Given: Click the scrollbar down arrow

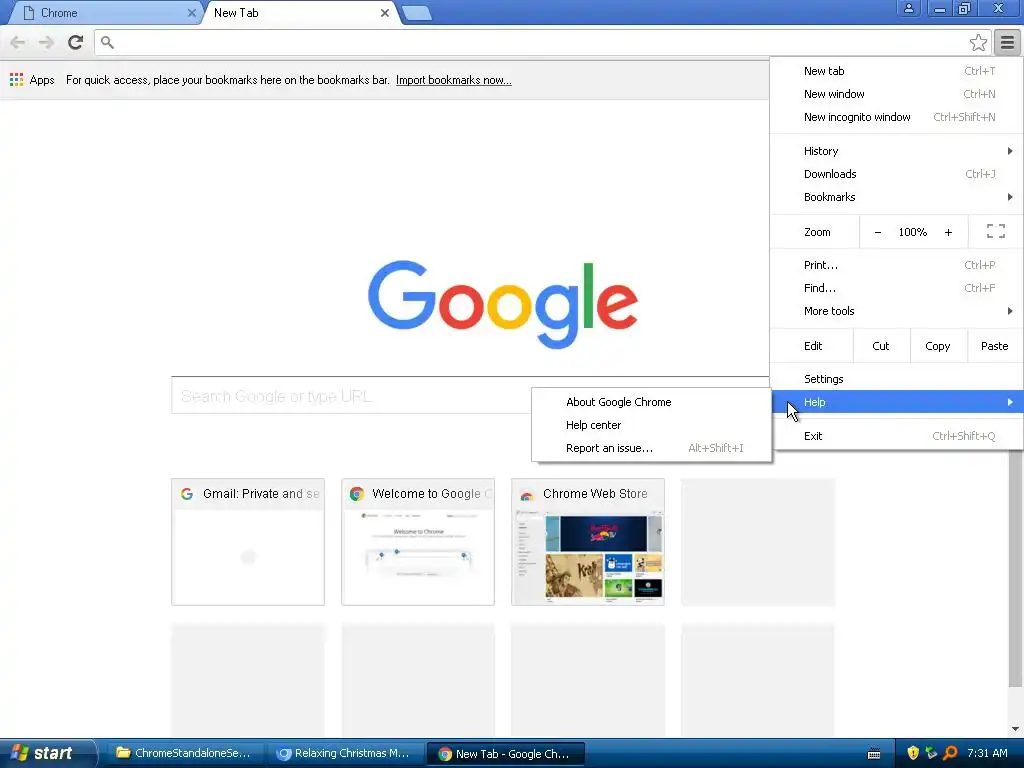Looking at the screenshot, I should pyautogui.click(x=1016, y=729).
